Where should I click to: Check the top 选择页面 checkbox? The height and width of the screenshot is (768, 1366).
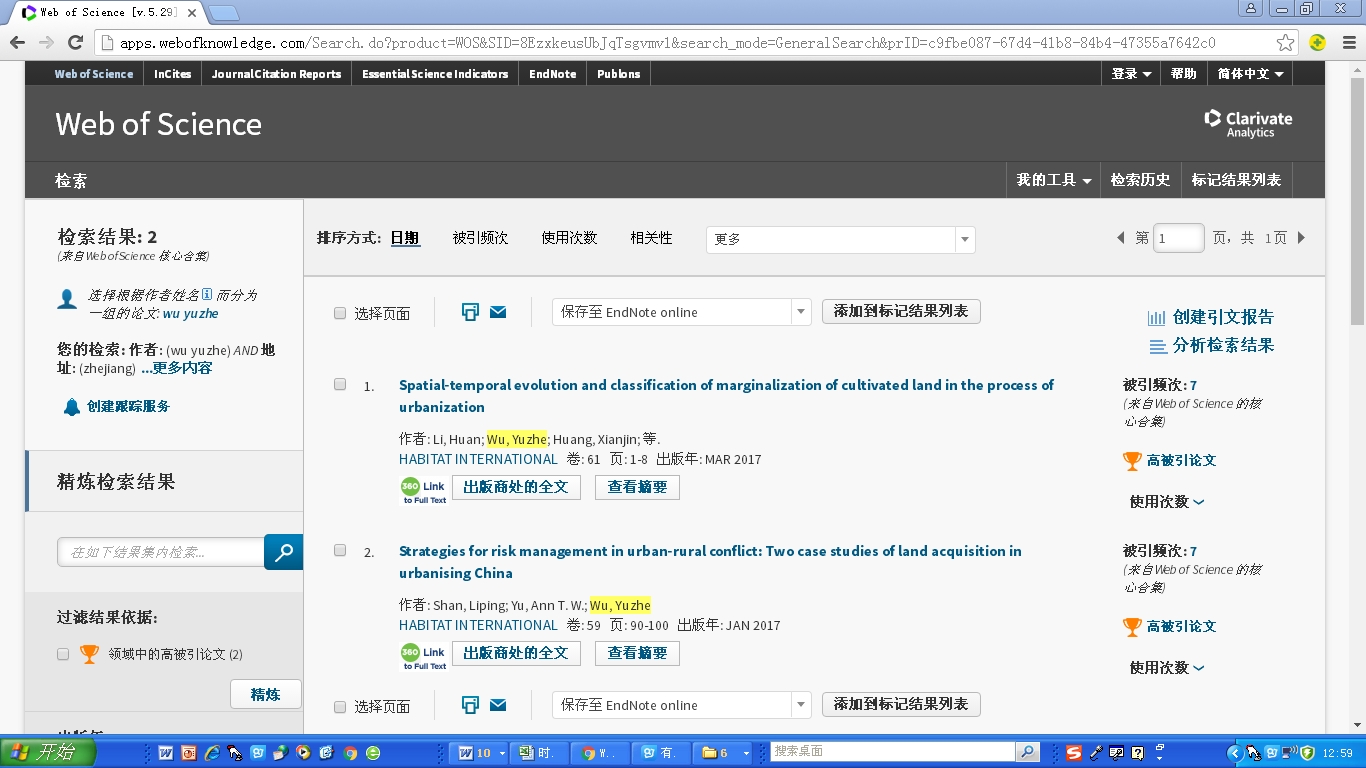pos(340,313)
